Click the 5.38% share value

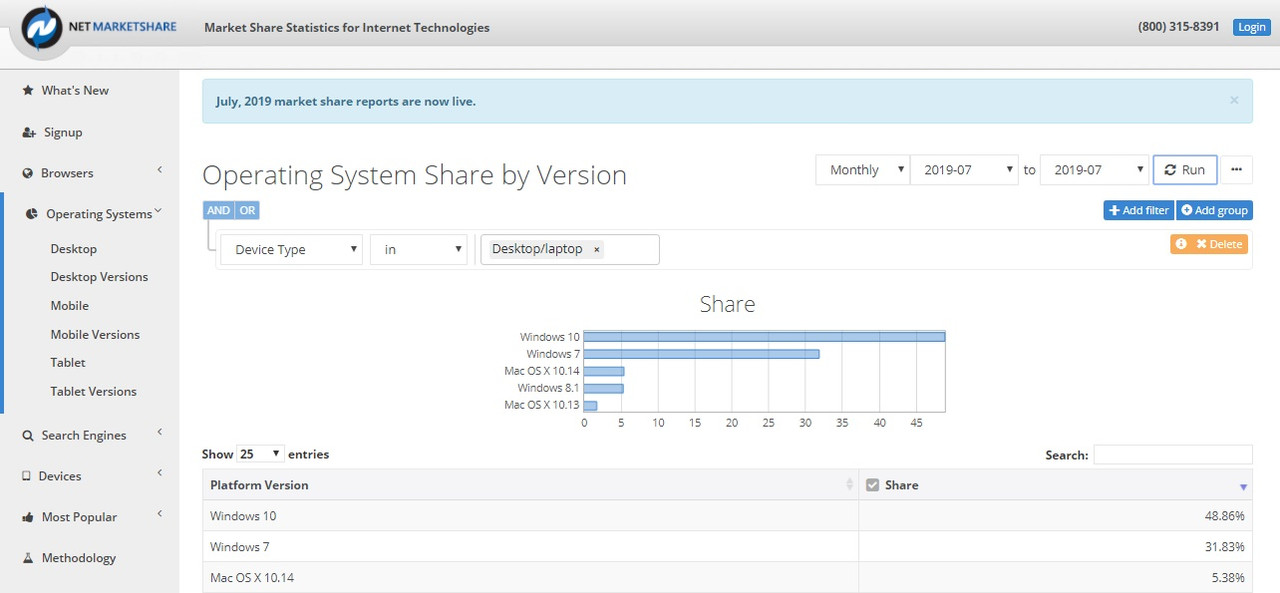tap(1229, 578)
